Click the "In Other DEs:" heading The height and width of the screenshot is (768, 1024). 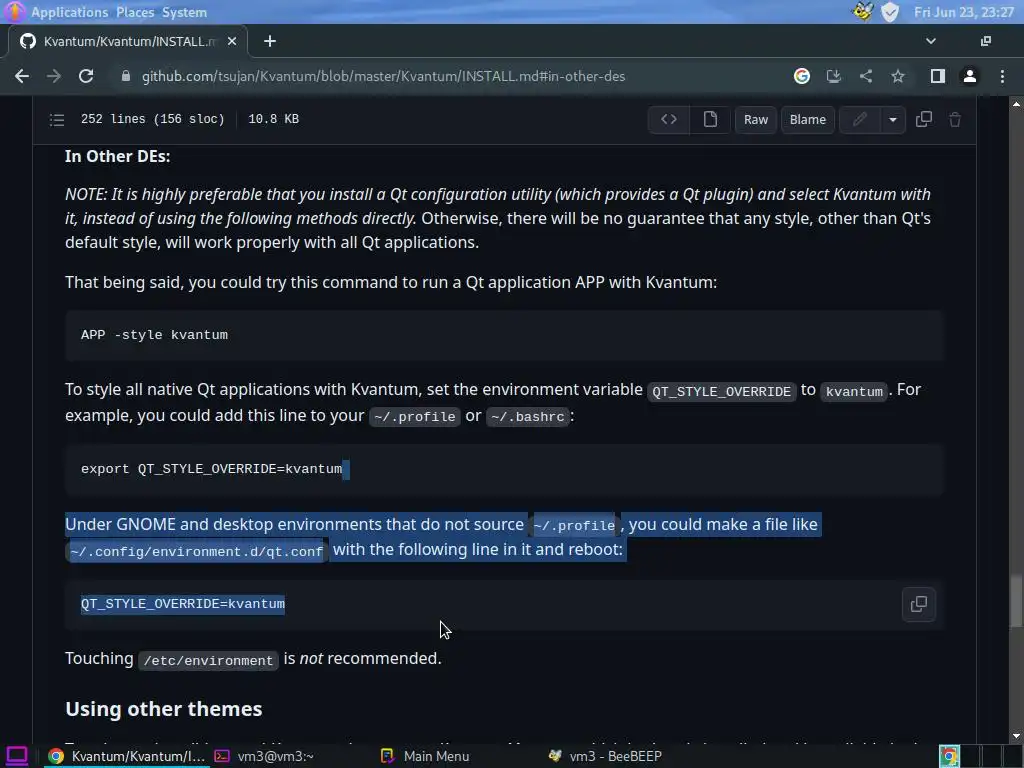pos(118,157)
